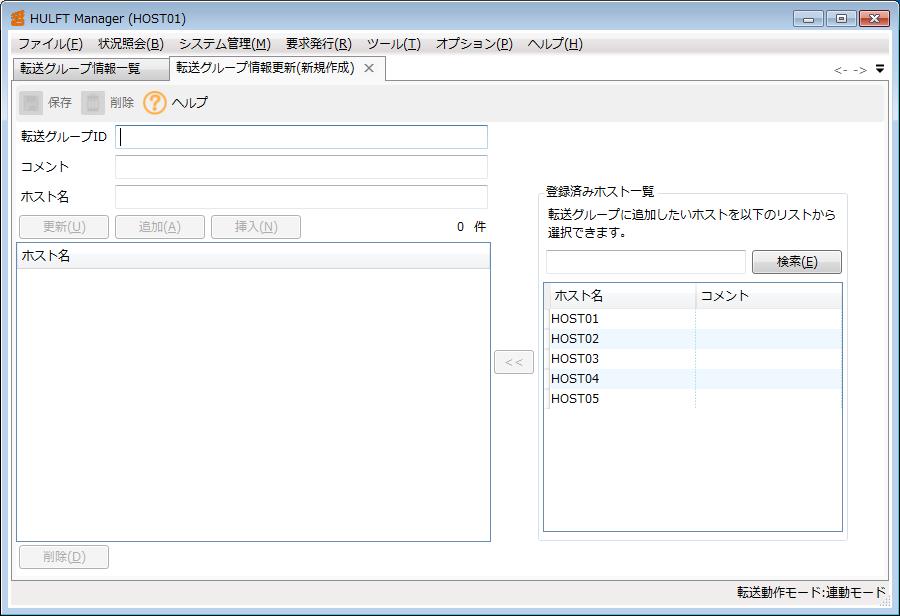The height and width of the screenshot is (616, 900).
Task: Navigate to the previous tab with left arrow
Action: [x=841, y=70]
